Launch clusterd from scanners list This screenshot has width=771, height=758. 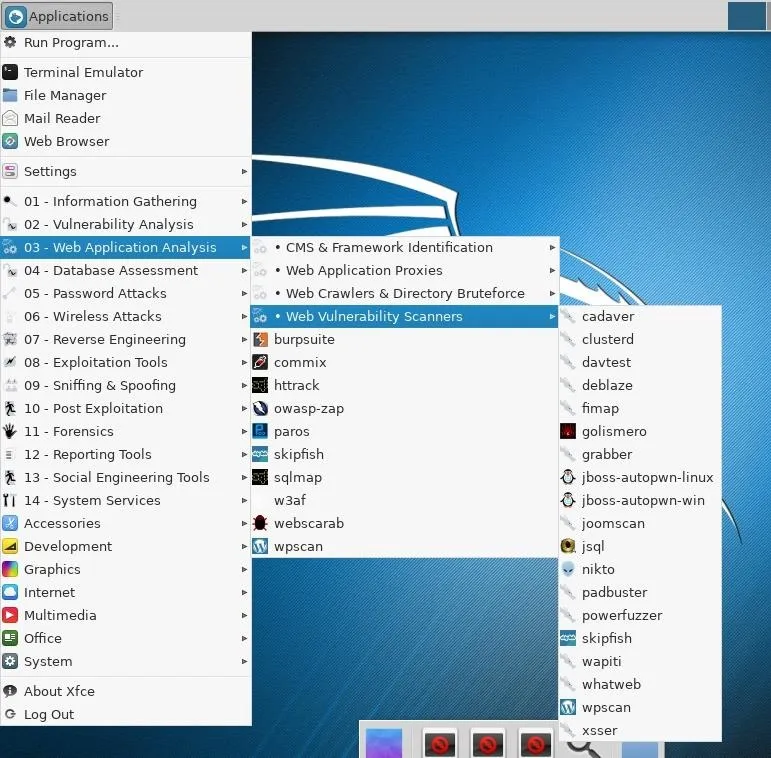click(x=640, y=339)
